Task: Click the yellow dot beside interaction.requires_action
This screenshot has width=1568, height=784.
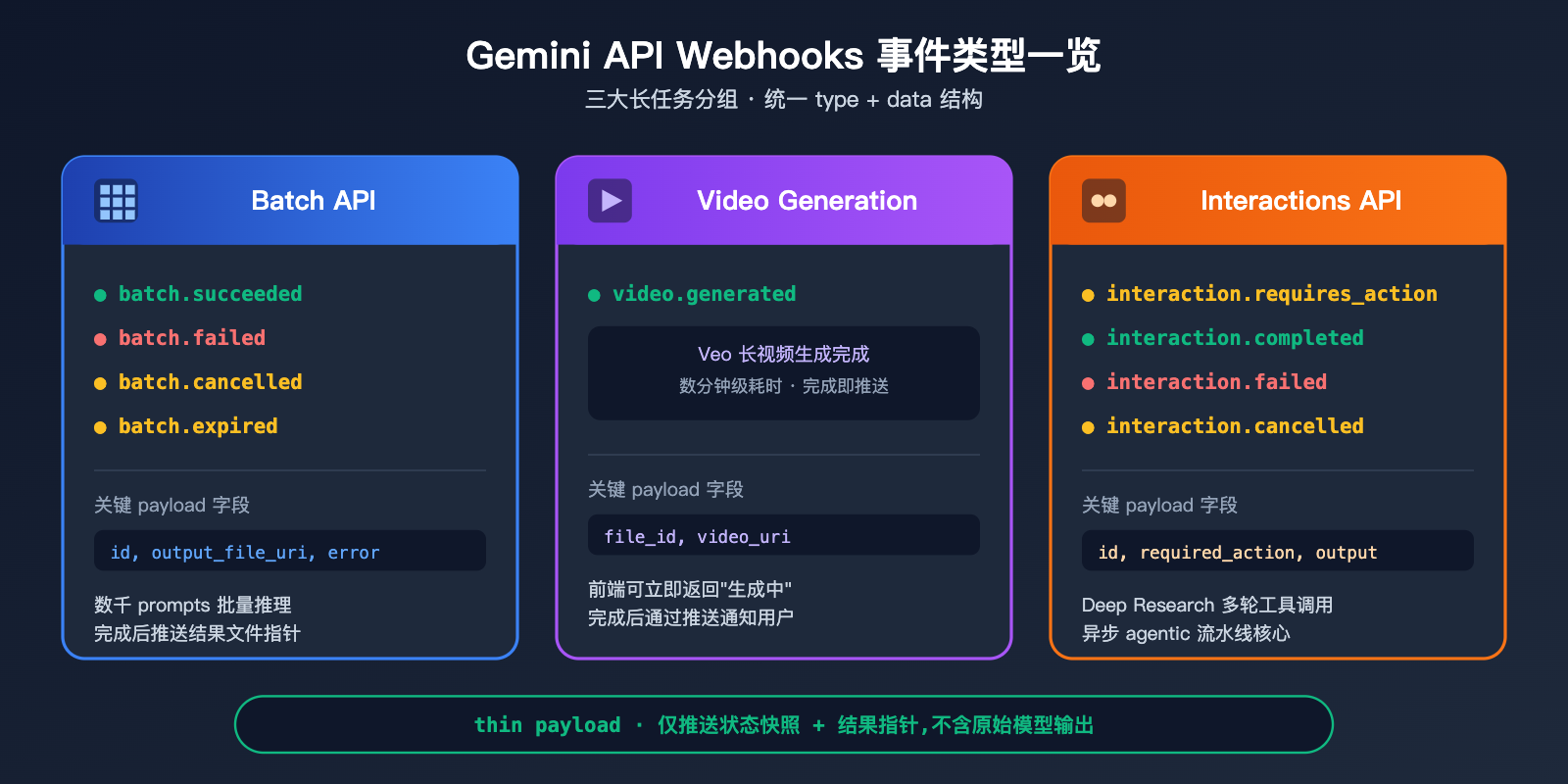Action: pos(1088,295)
